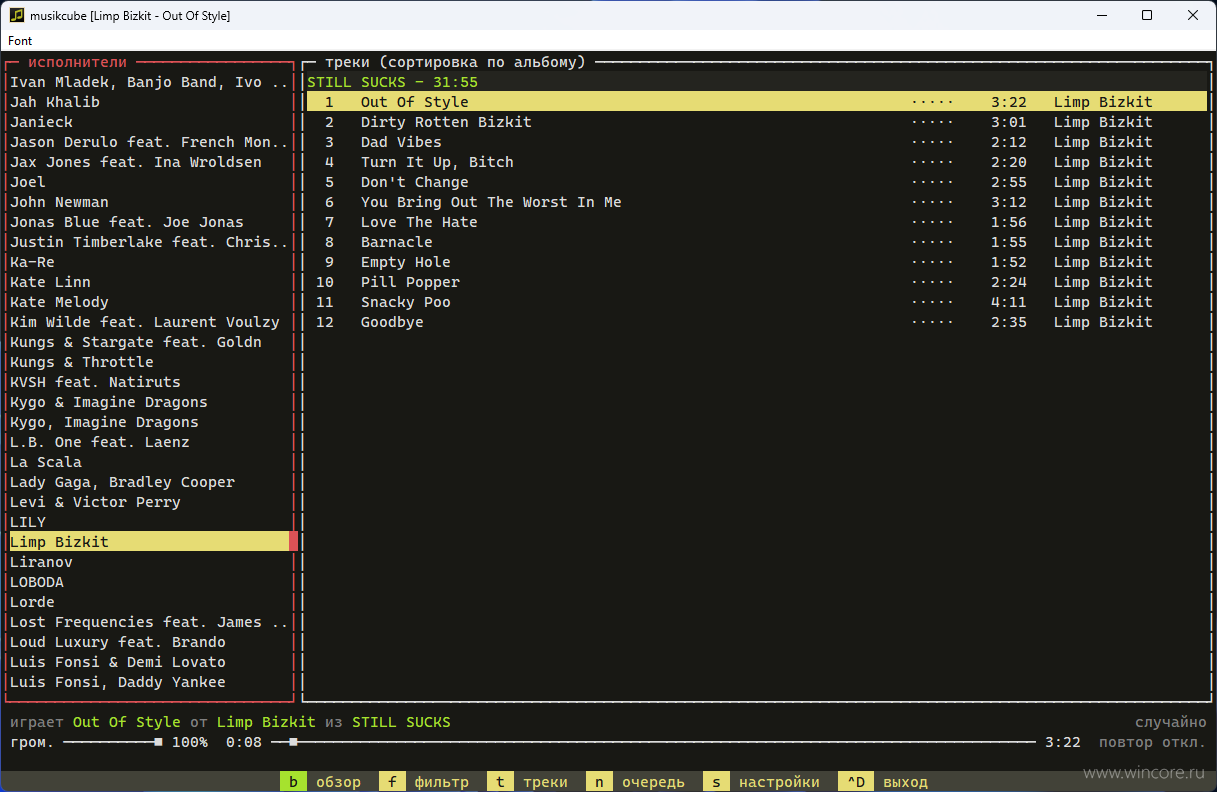
Task: Click the playback seek bar handle
Action: click(x=292, y=742)
